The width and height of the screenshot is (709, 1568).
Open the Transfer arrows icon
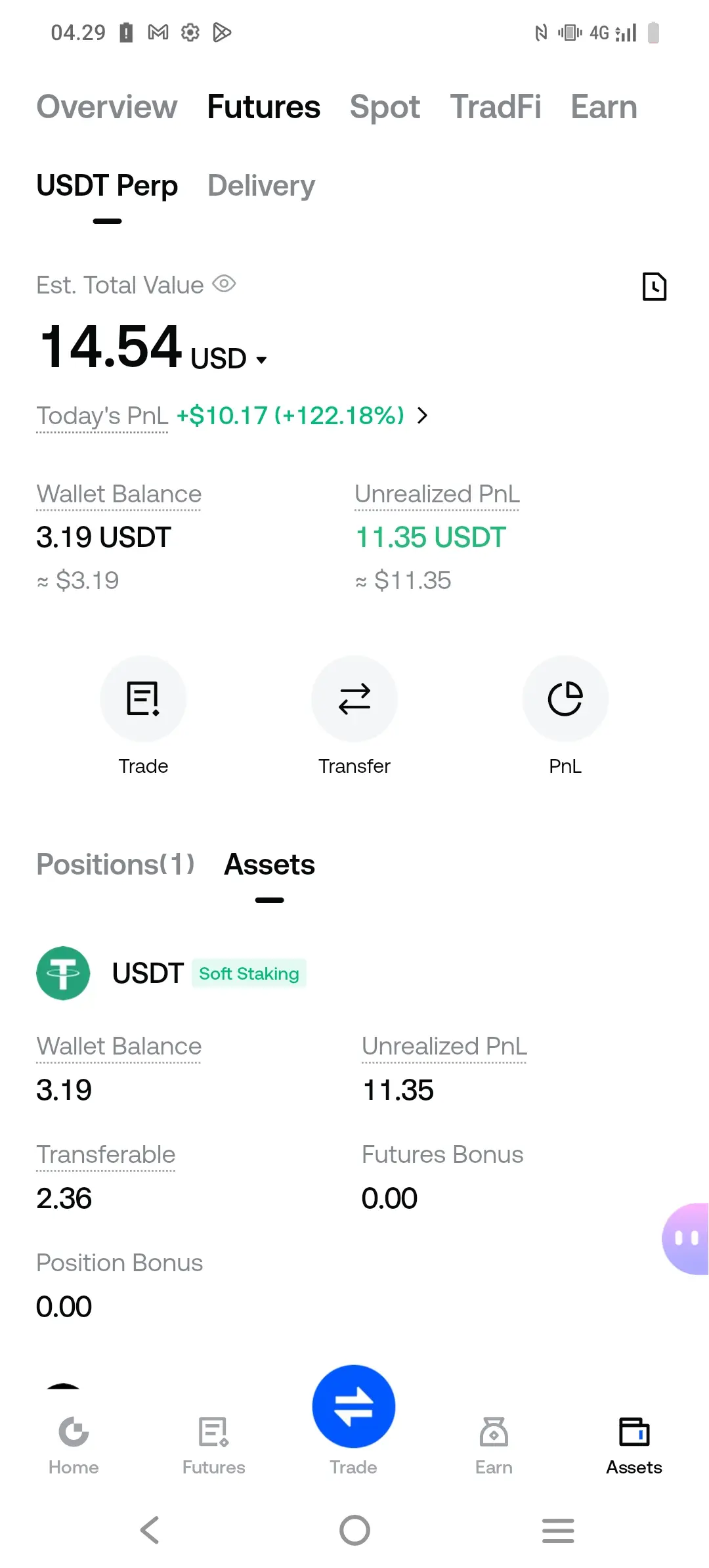(x=354, y=699)
